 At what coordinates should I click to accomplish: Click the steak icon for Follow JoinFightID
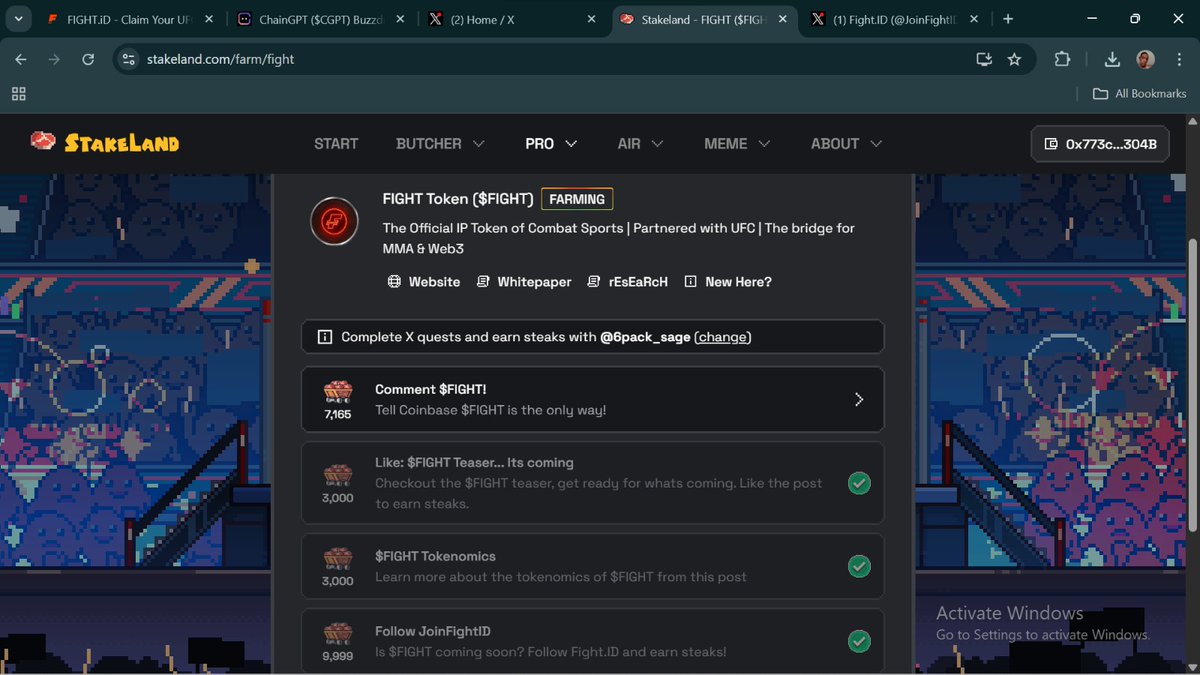pyautogui.click(x=338, y=633)
